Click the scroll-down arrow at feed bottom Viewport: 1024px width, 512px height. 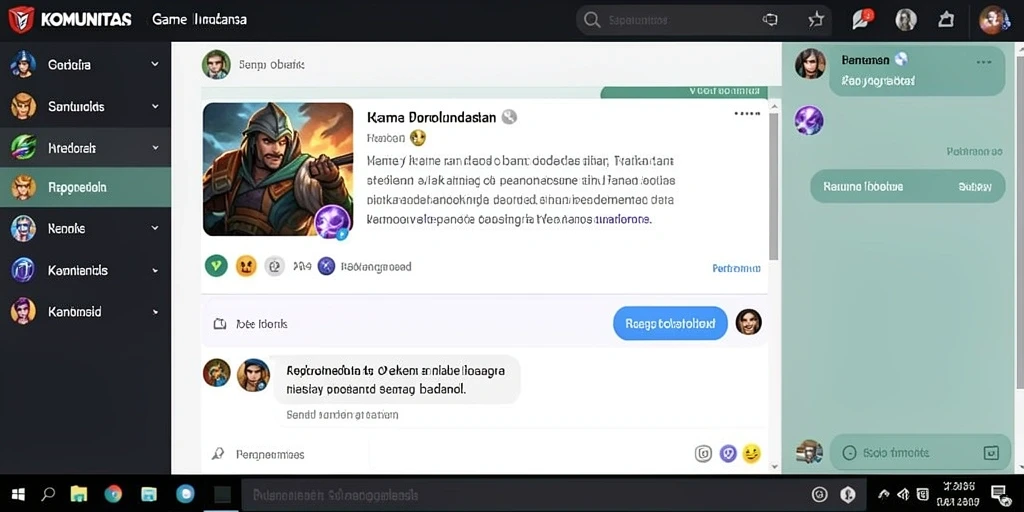[775, 466]
